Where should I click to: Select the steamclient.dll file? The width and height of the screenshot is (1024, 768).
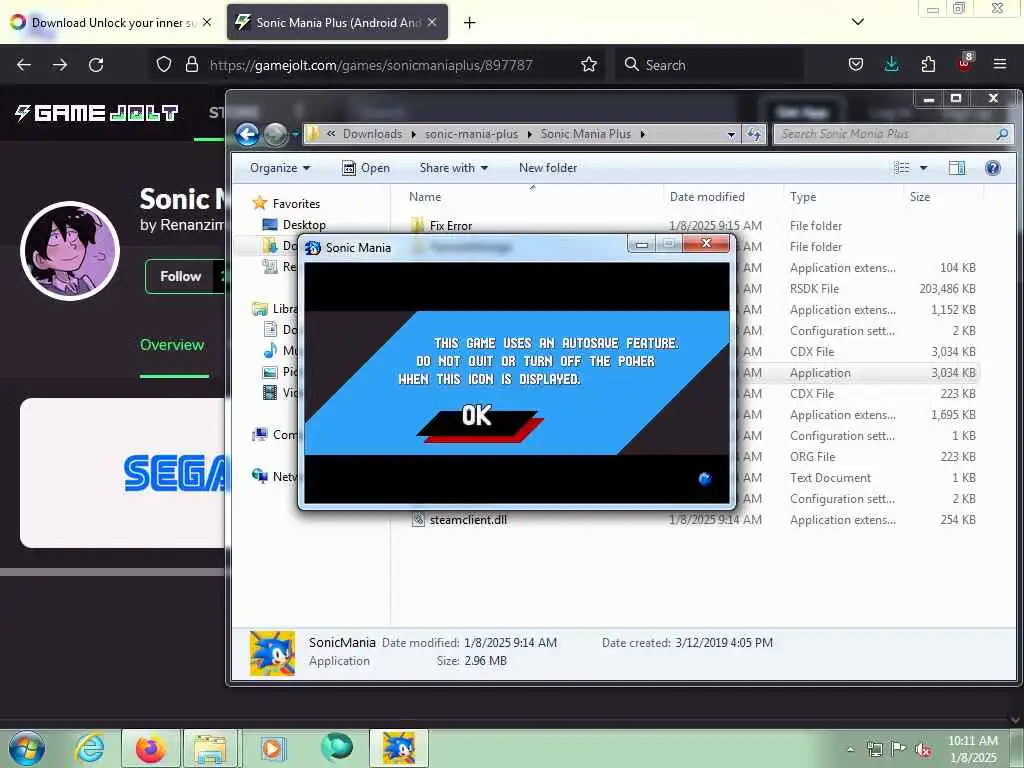(x=468, y=520)
